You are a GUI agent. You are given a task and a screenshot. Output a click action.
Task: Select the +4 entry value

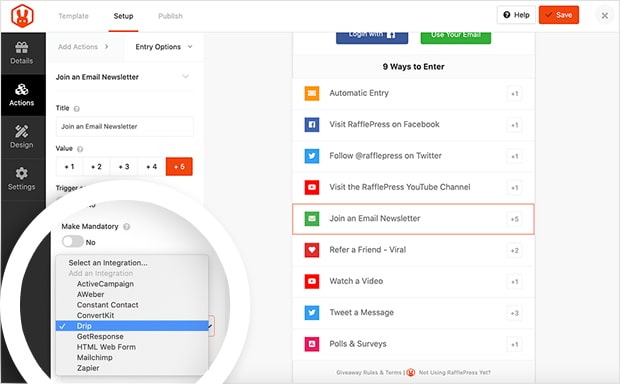[x=151, y=166]
